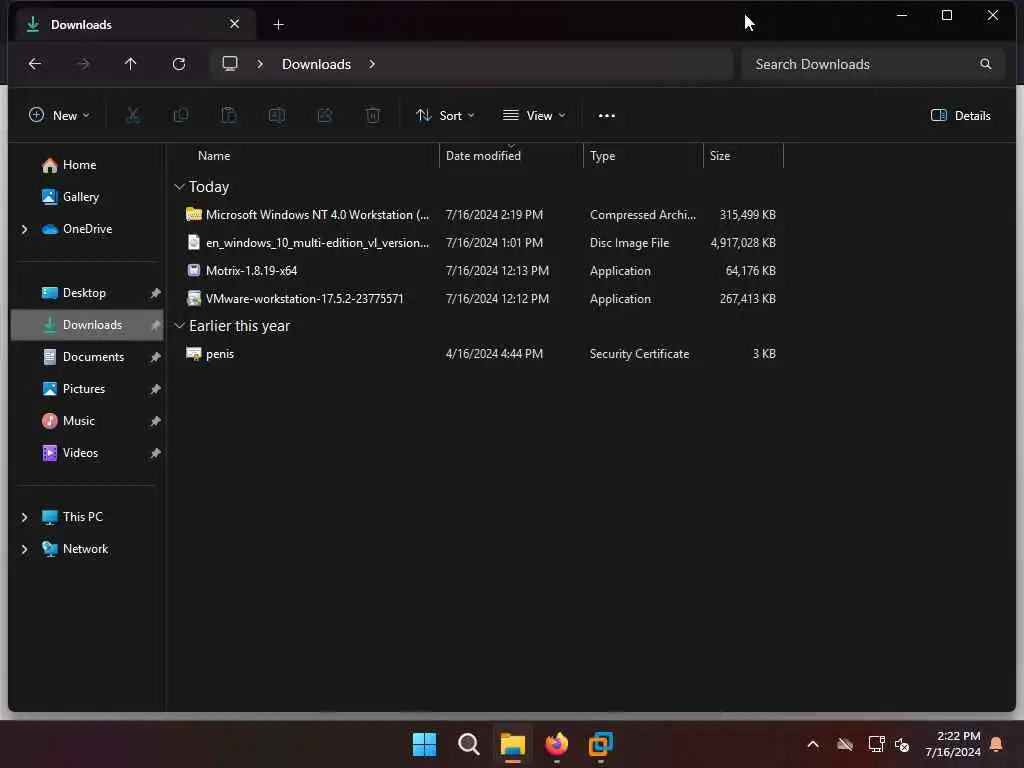Expand the Network tree node

click(25, 549)
